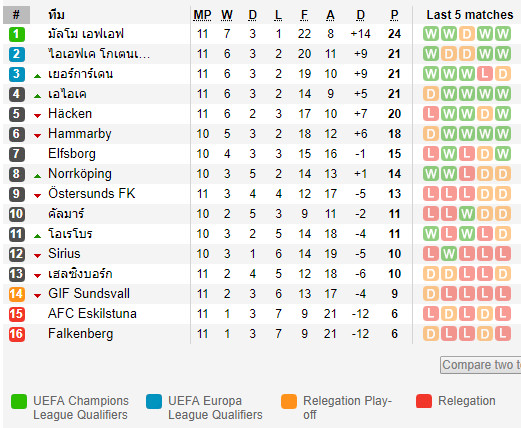Click the Compare two teams button
Screen dimensions: 521x428
coord(480,365)
